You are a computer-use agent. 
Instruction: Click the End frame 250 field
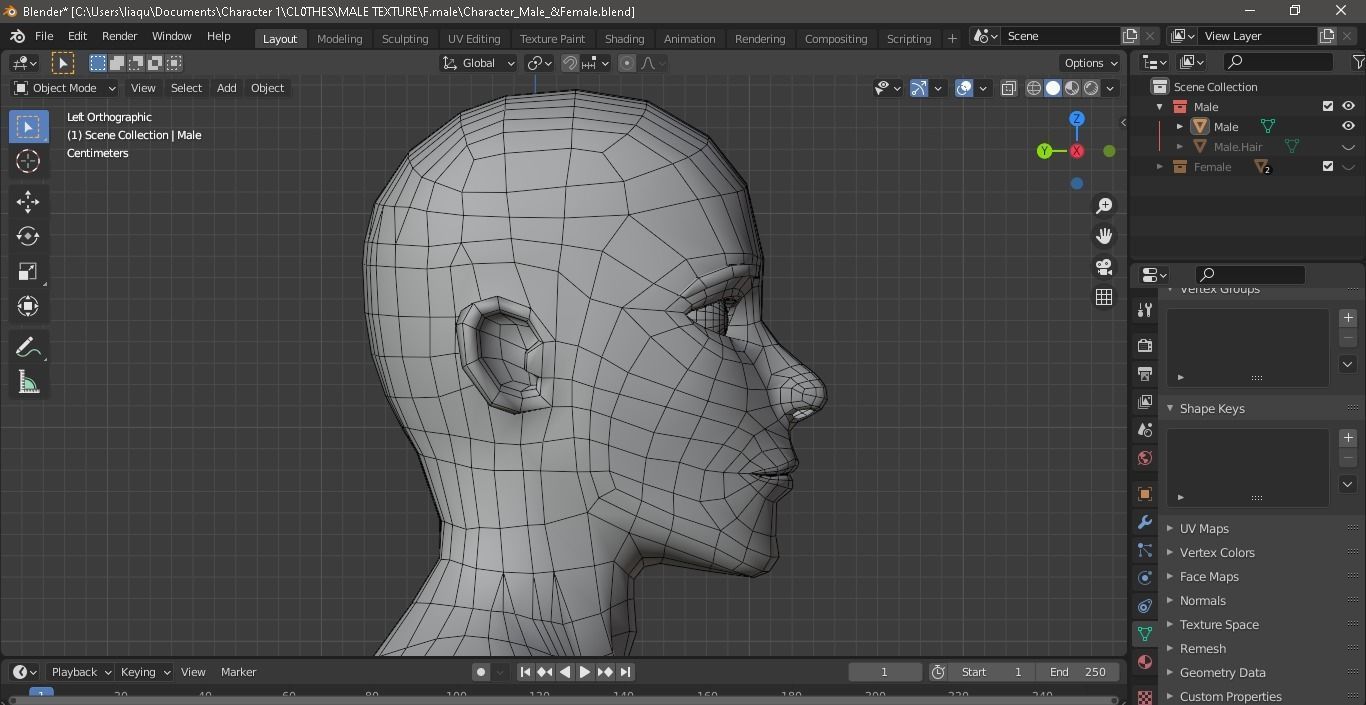coord(1077,672)
